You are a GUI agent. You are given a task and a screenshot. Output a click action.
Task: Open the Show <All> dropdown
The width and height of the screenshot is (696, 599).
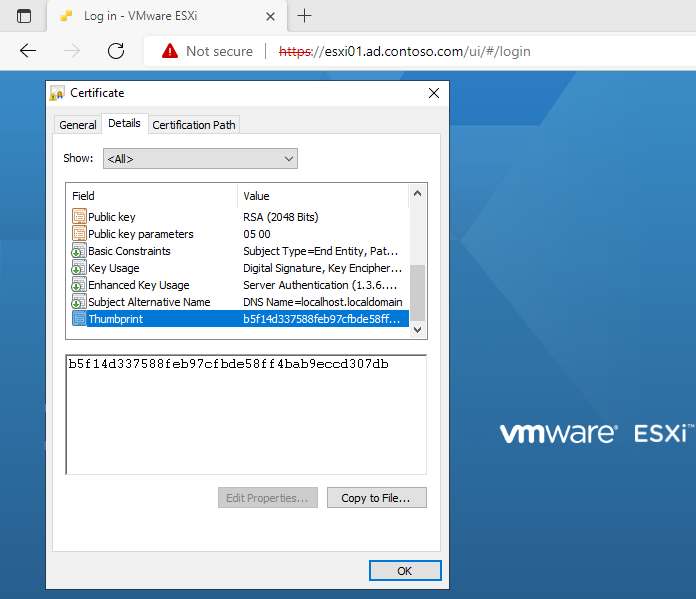(200, 159)
